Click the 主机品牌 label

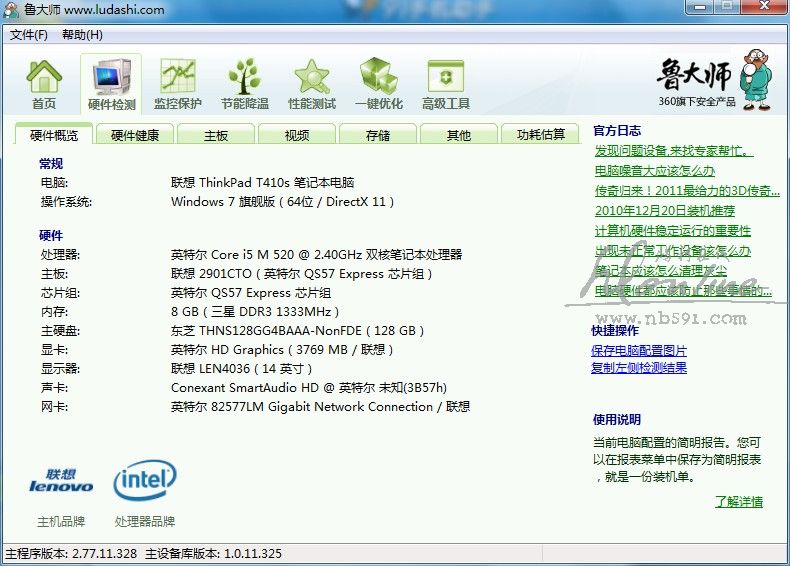[61, 522]
